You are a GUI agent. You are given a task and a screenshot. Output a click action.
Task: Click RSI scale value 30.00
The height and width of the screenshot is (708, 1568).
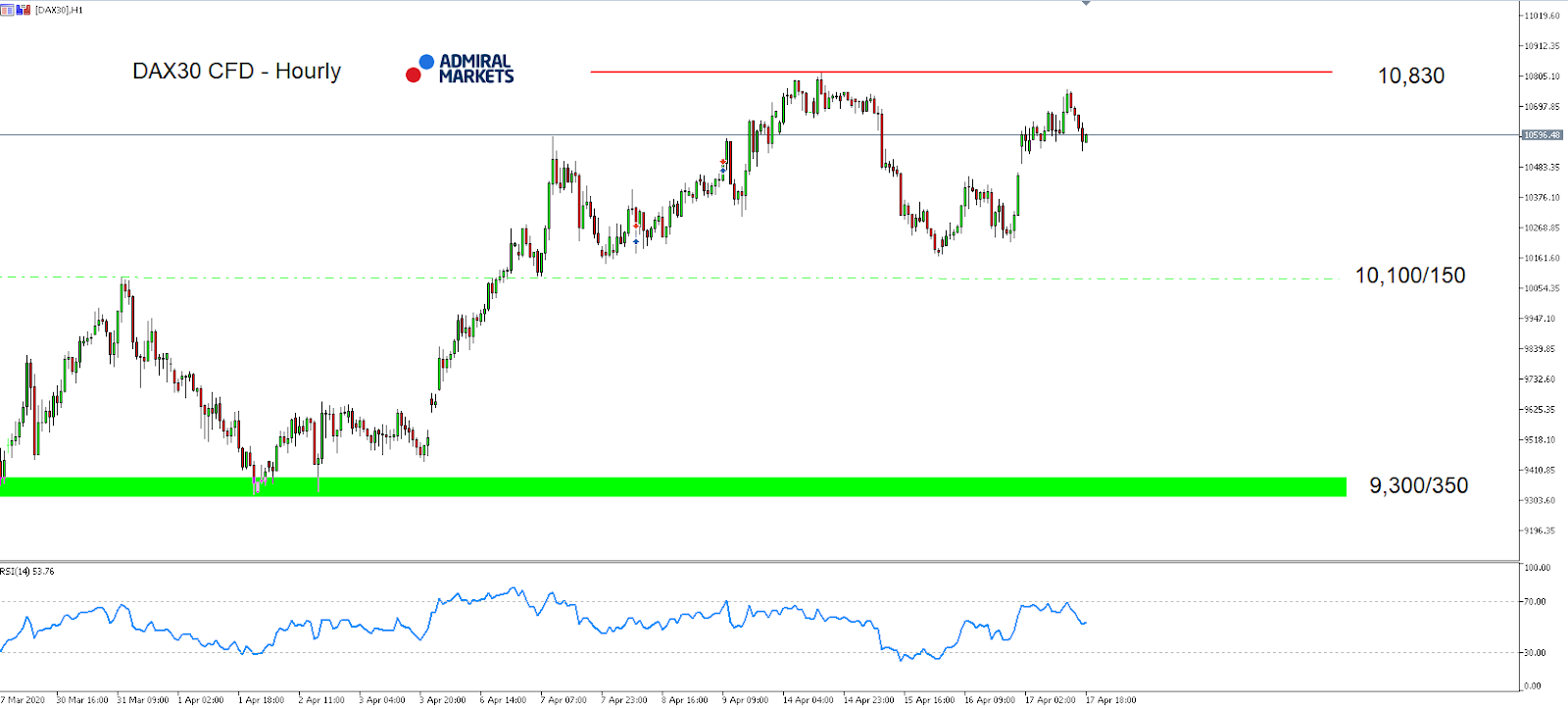click(x=1536, y=653)
